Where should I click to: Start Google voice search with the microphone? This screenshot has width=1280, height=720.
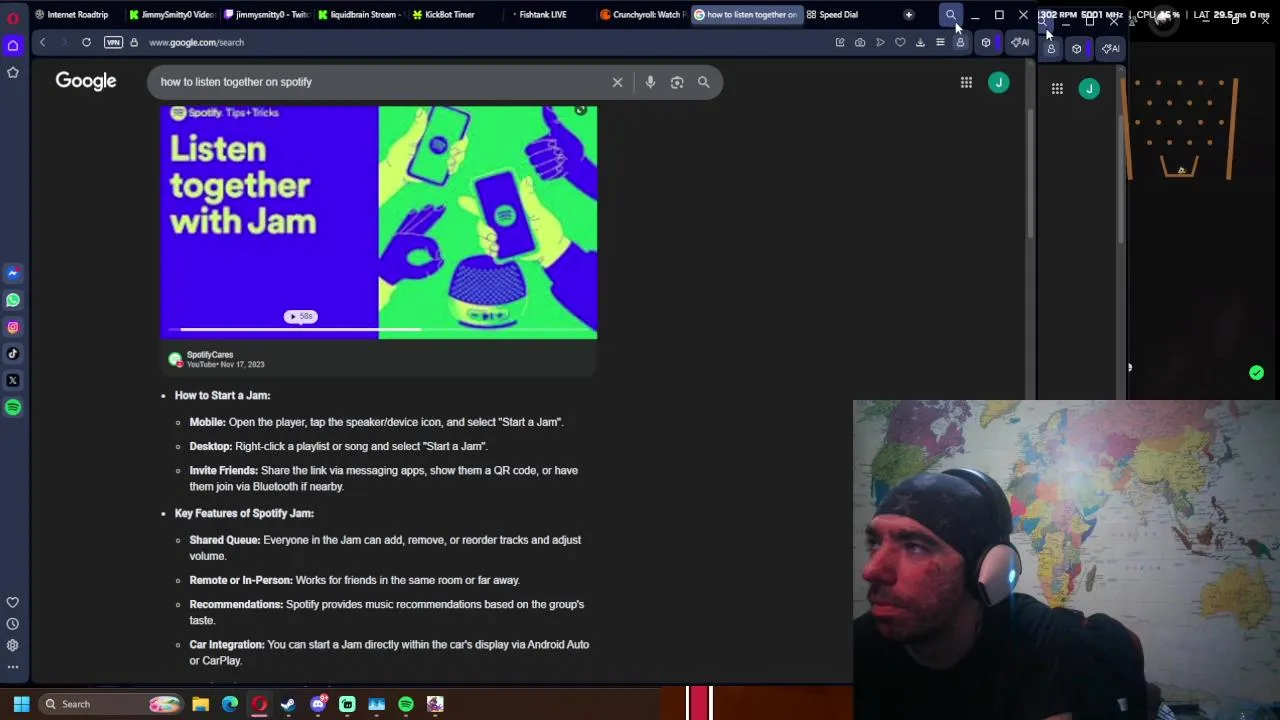(650, 82)
